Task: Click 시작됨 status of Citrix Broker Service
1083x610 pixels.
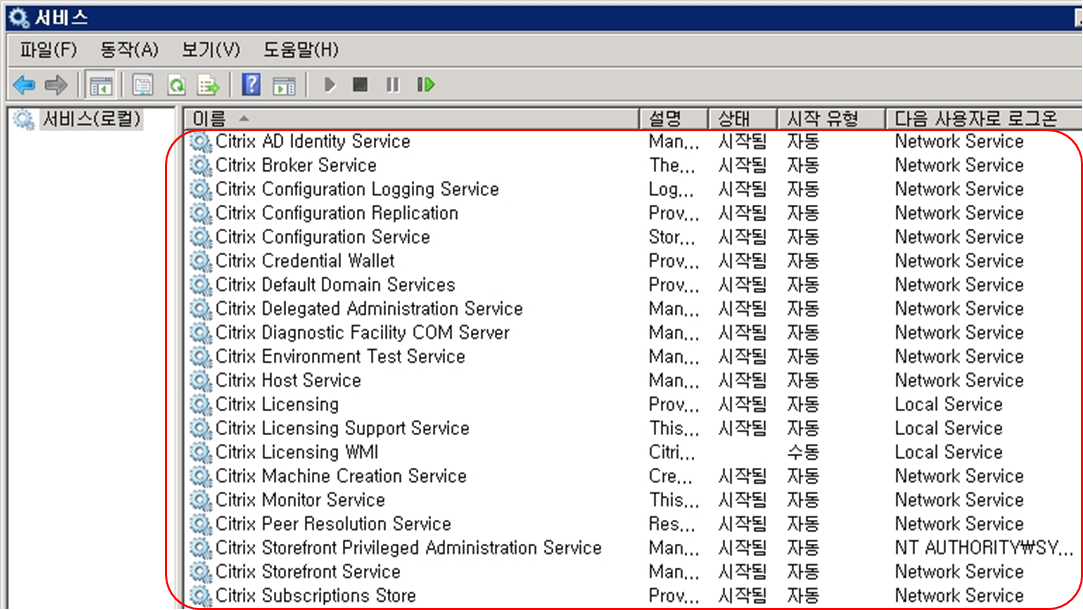Action: coord(742,165)
